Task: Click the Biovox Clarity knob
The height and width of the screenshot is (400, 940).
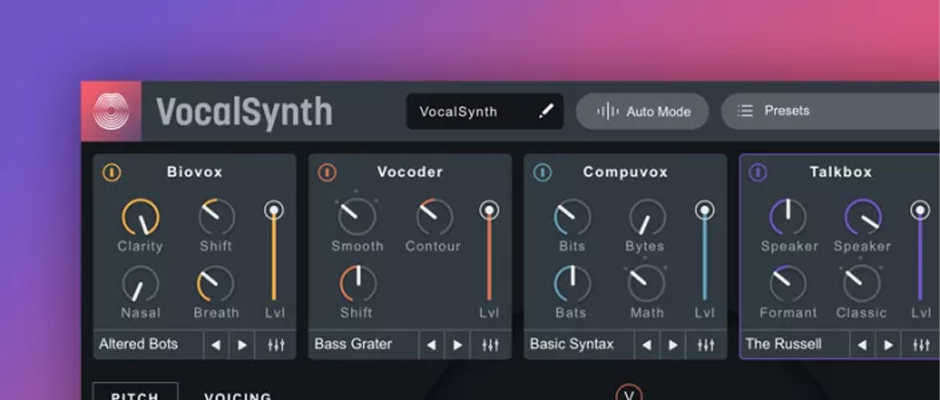Action: tap(141, 217)
